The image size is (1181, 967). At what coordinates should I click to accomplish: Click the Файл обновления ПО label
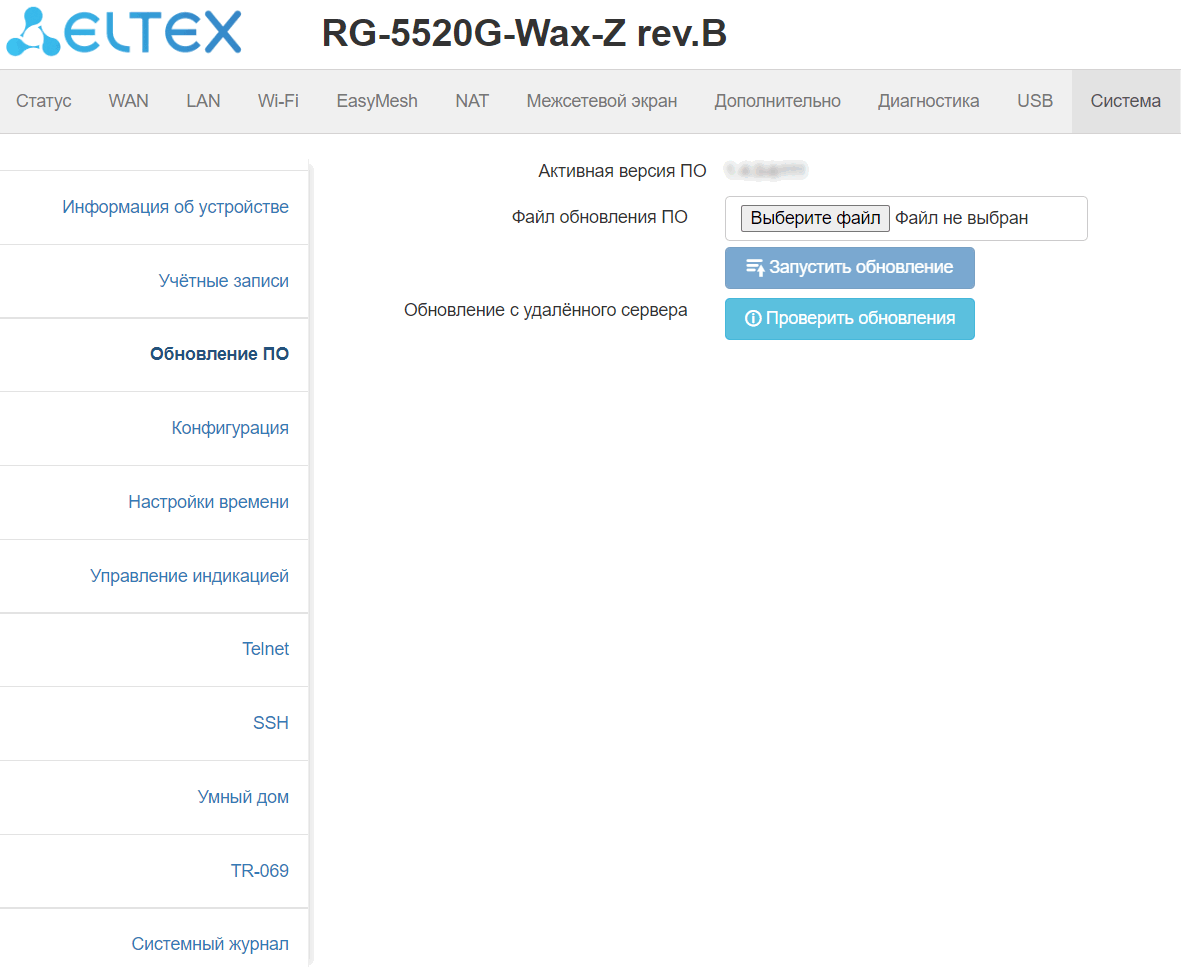[x=600, y=218]
